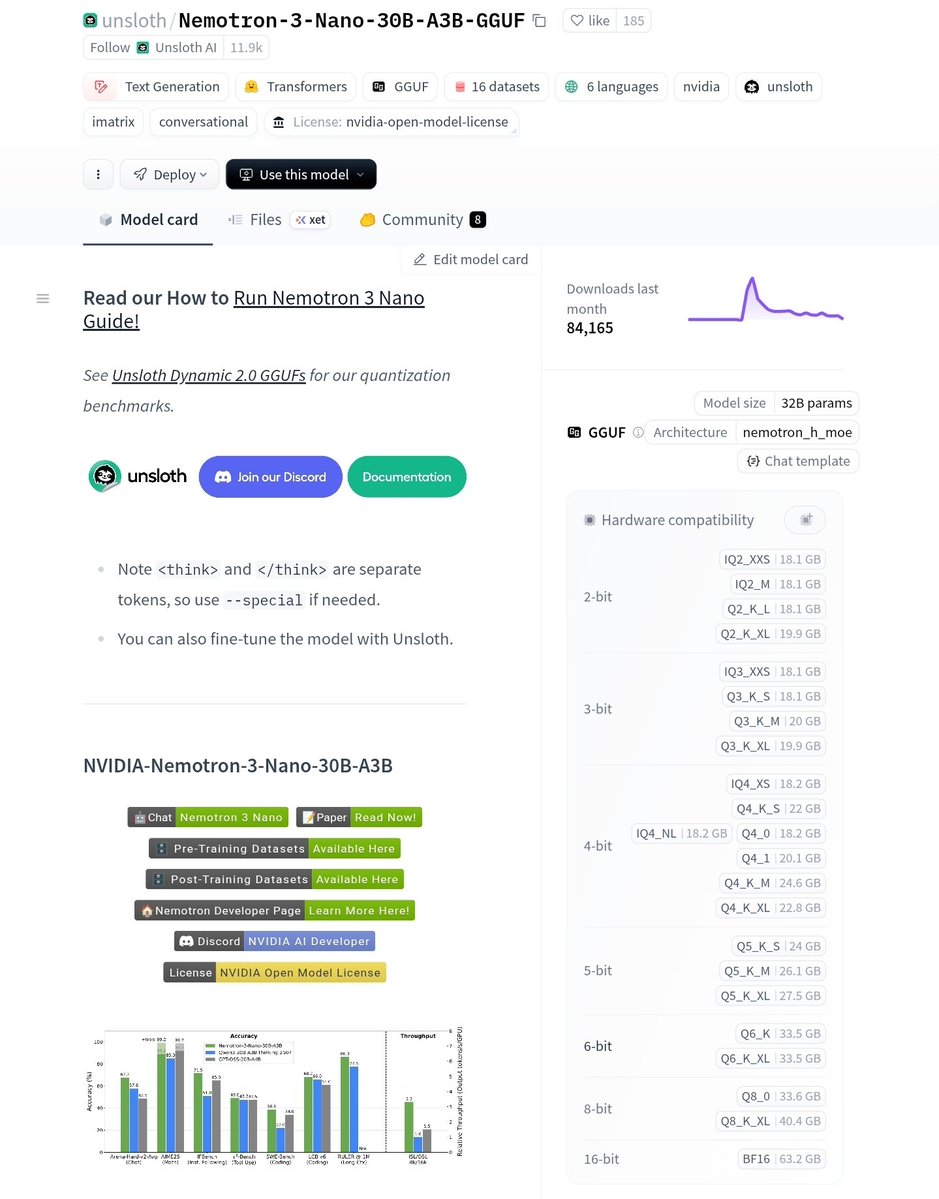Image resolution: width=939 pixels, height=1199 pixels.
Task: Select the BF16 63.2 GB quantization
Action: 781,1159
